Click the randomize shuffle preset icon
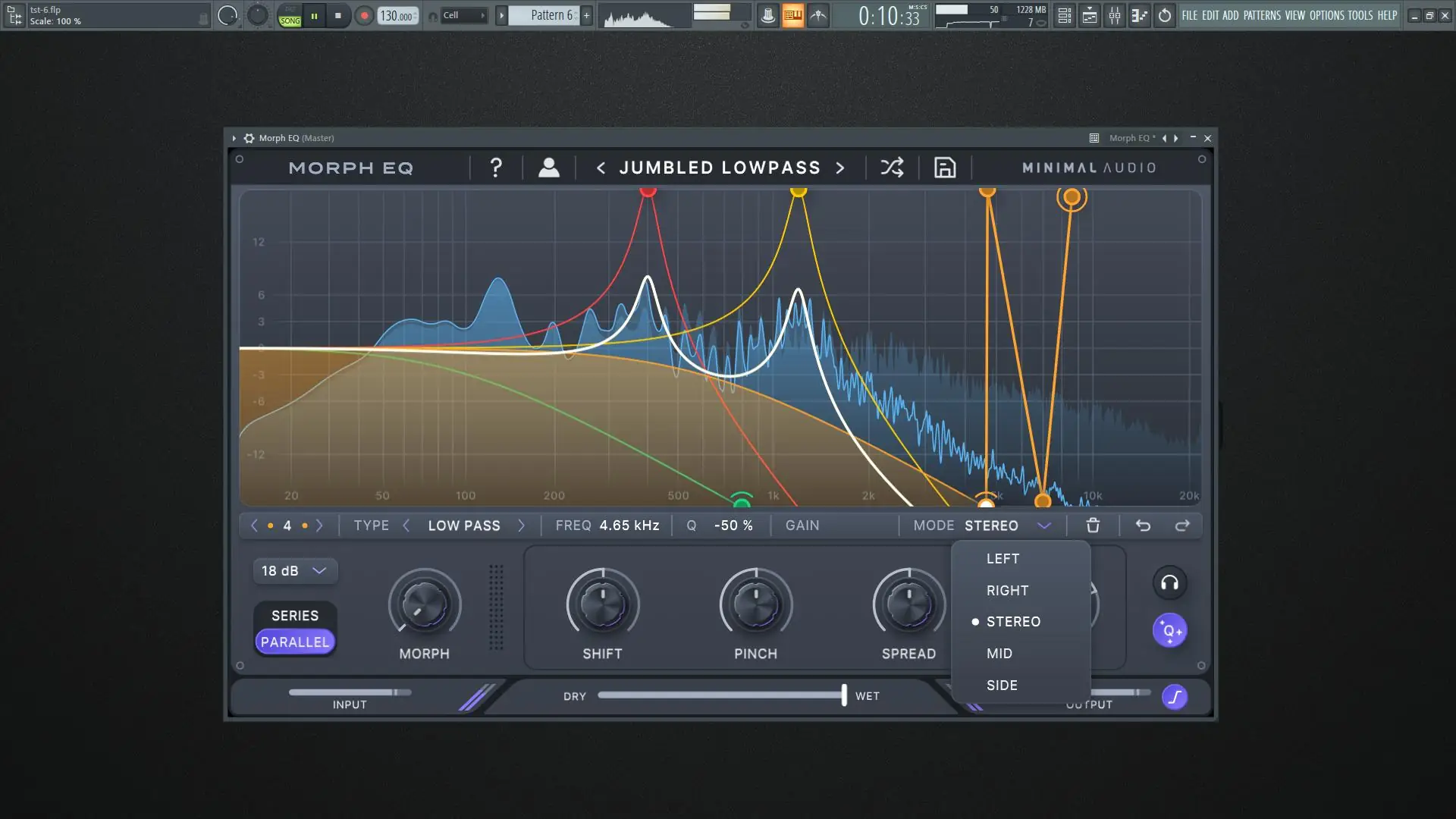Image resolution: width=1456 pixels, height=819 pixels. coord(892,168)
